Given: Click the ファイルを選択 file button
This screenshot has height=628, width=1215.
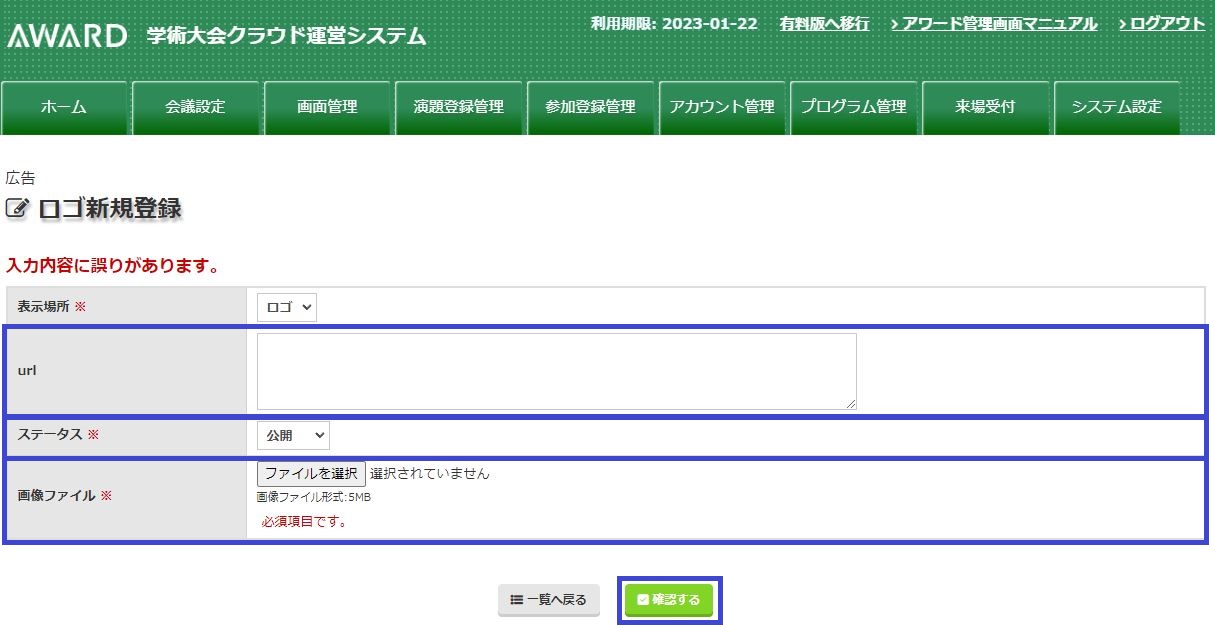Looking at the screenshot, I should 311,474.
